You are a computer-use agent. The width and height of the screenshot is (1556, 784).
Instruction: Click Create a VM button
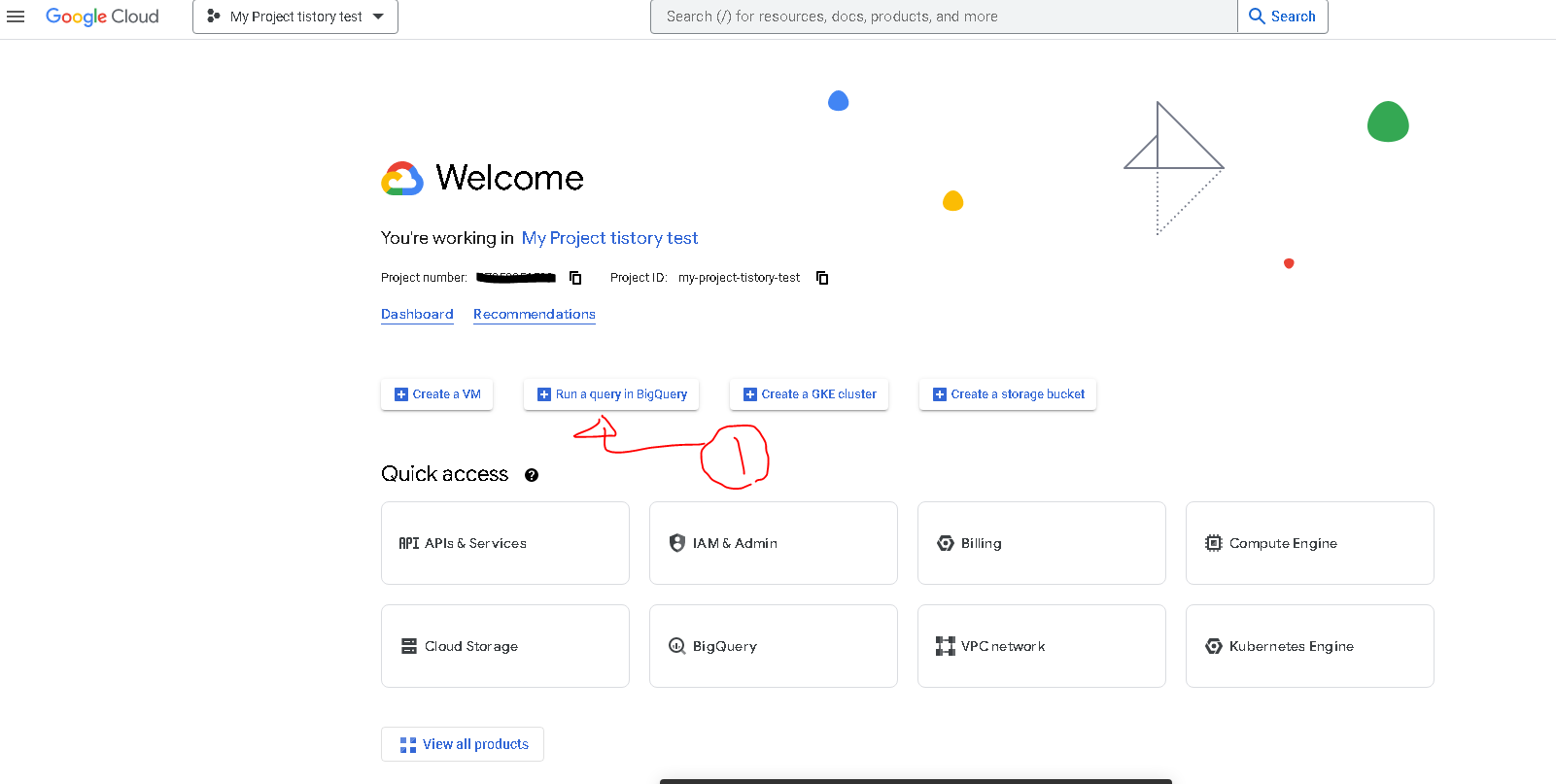coord(436,394)
